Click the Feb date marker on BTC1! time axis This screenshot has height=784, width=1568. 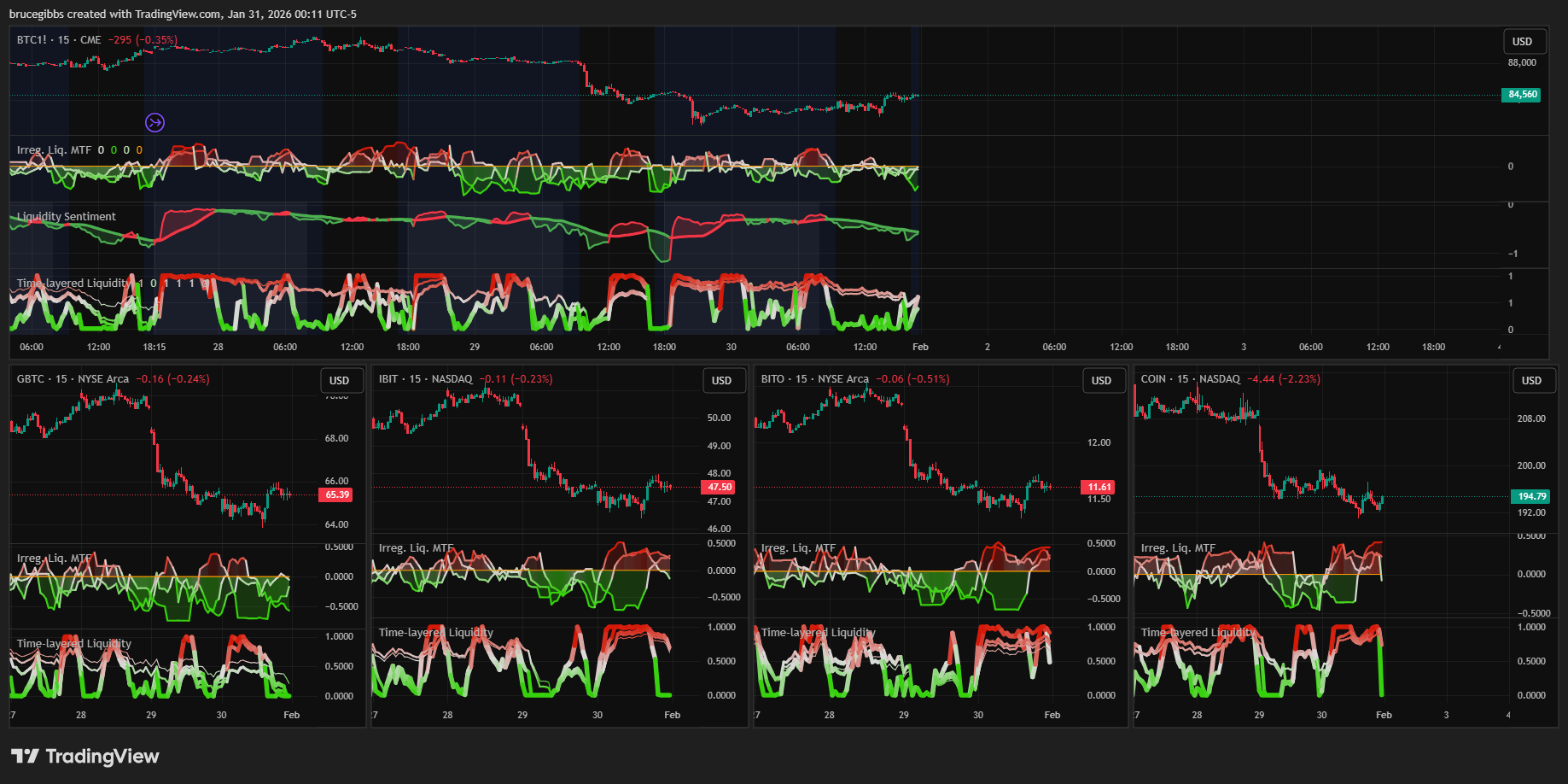[920, 347]
